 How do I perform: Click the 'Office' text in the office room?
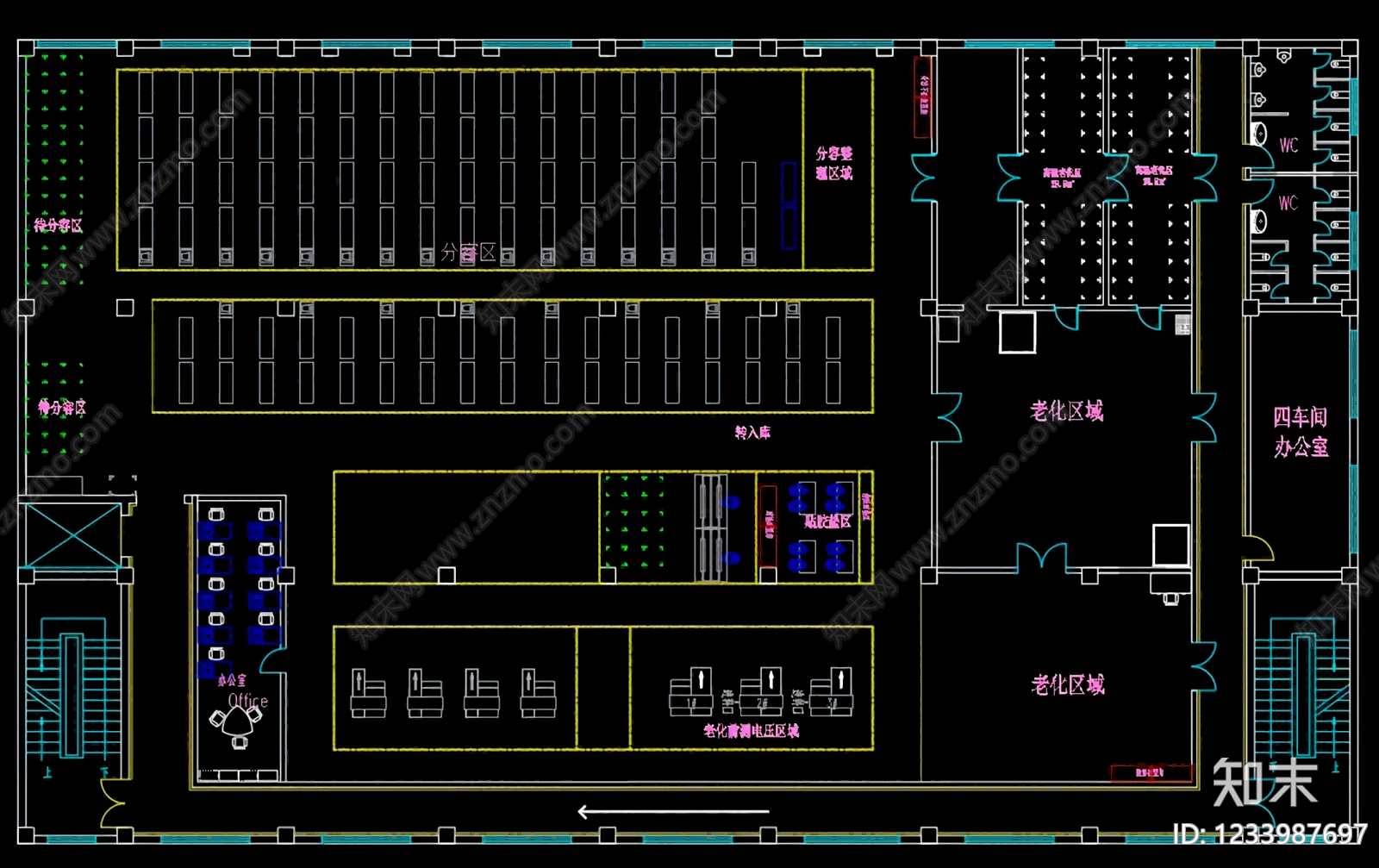[248, 701]
